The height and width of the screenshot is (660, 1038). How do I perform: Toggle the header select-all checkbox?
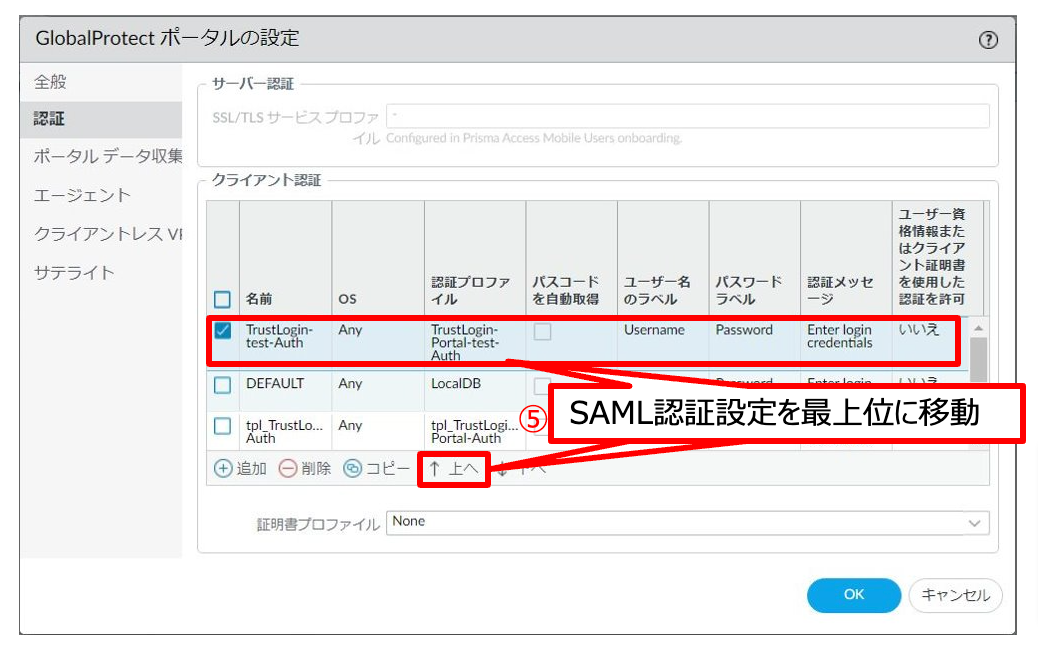pyautogui.click(x=222, y=299)
